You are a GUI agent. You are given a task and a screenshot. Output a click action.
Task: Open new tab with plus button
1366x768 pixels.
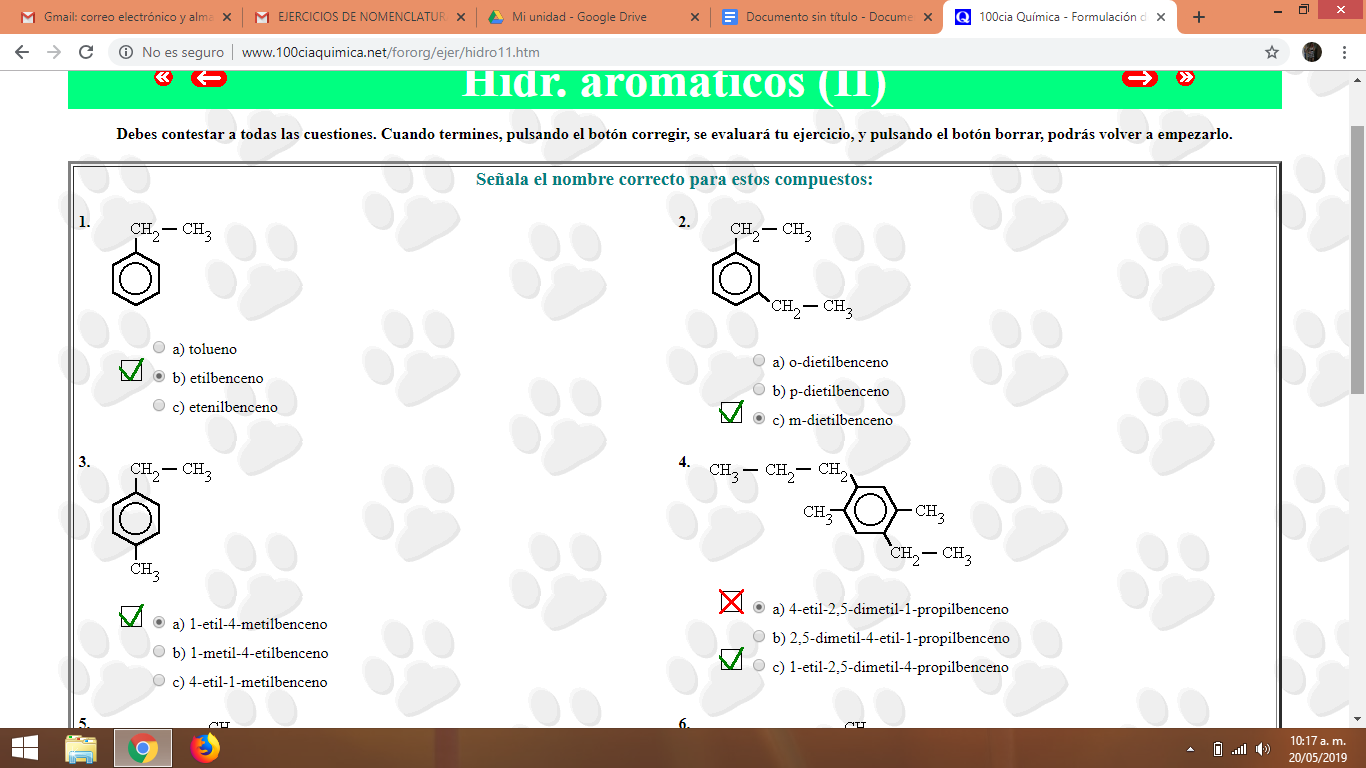tap(1199, 17)
